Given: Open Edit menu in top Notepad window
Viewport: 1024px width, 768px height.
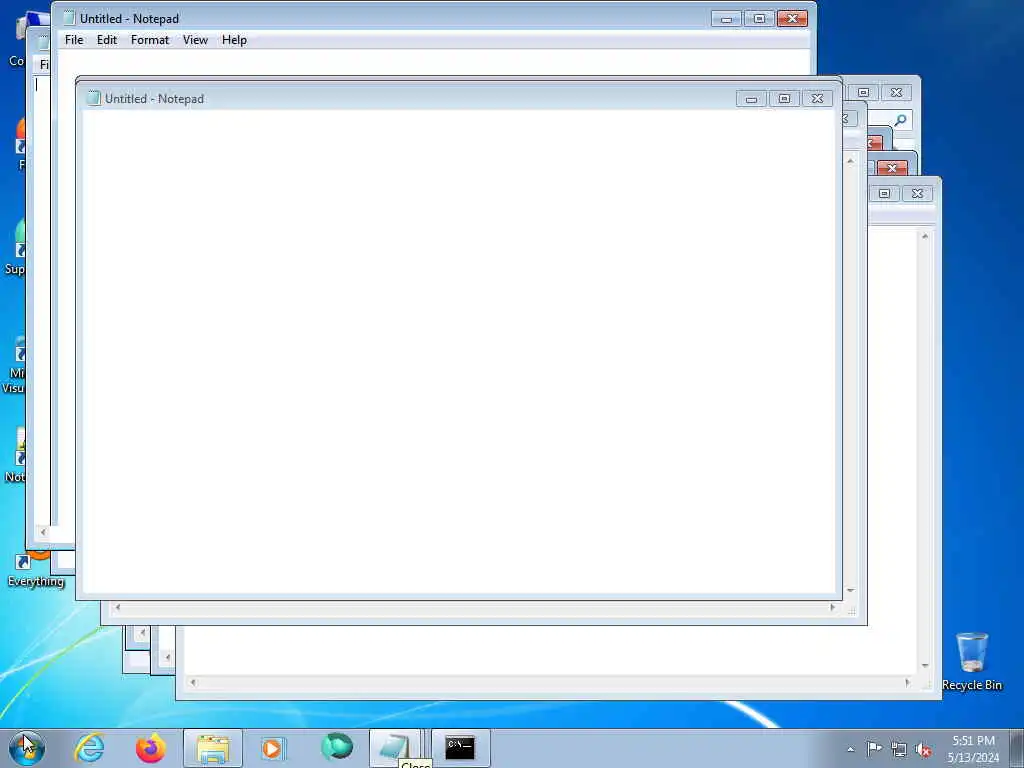Looking at the screenshot, I should [x=106, y=40].
